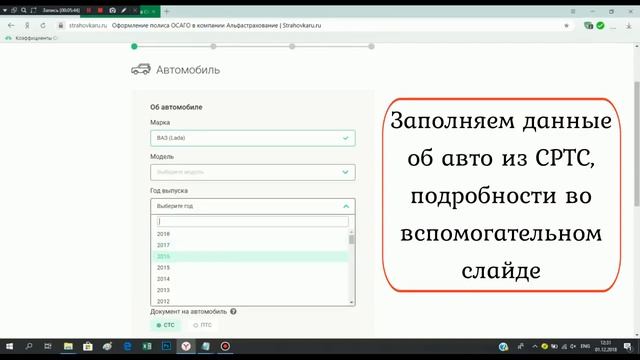Click the help question mark near Документ
The image size is (640, 360).
[x=233, y=311]
